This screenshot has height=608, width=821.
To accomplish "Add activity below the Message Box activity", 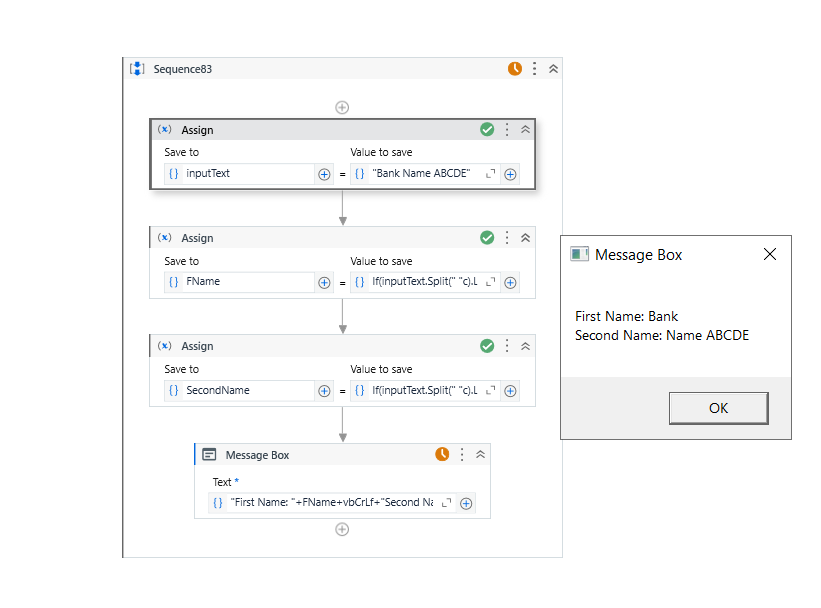I will (x=342, y=529).
